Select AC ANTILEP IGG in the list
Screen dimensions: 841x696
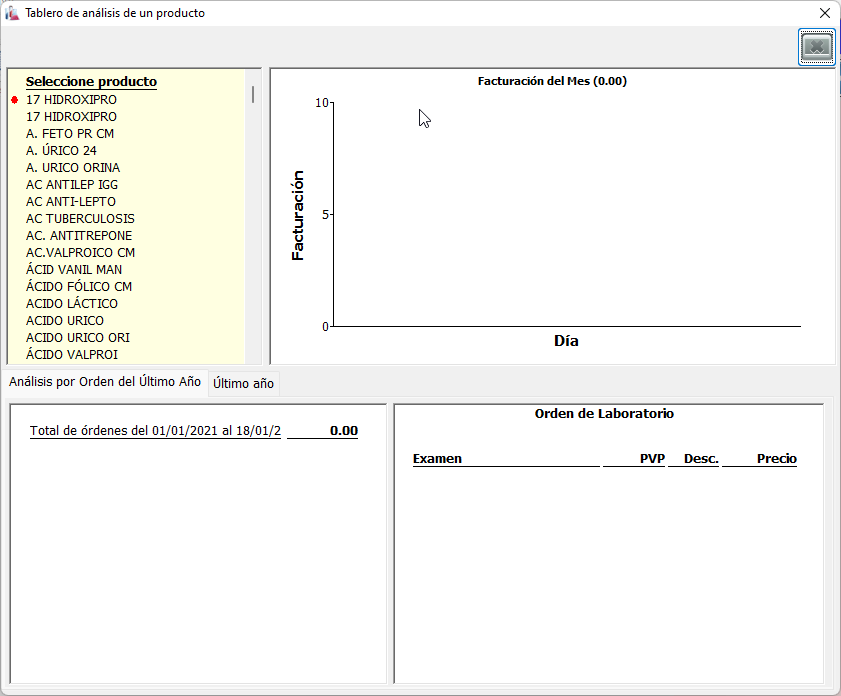pyautogui.click(x=72, y=185)
